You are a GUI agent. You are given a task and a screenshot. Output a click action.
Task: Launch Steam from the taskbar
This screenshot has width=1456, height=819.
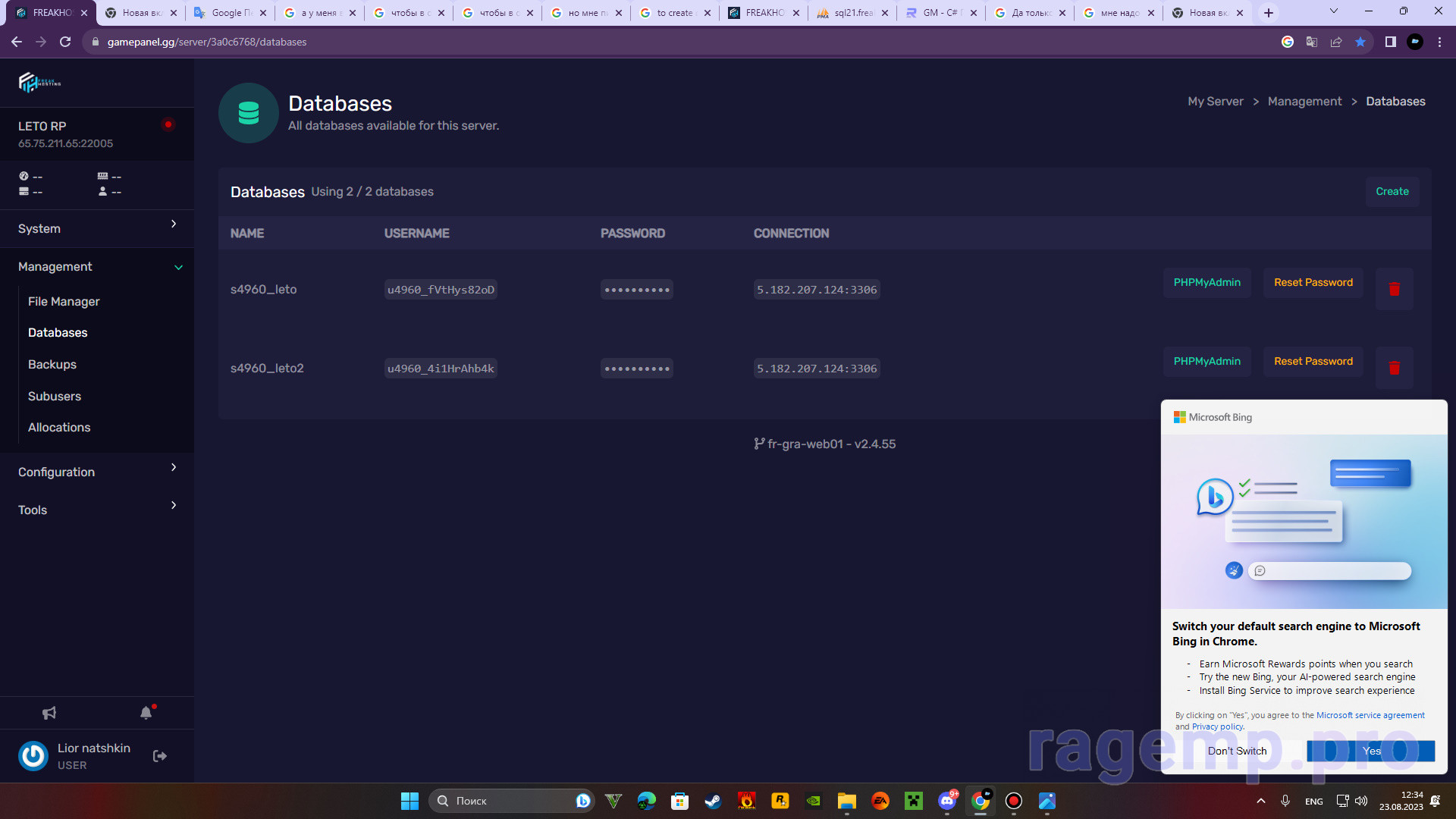[x=713, y=801]
